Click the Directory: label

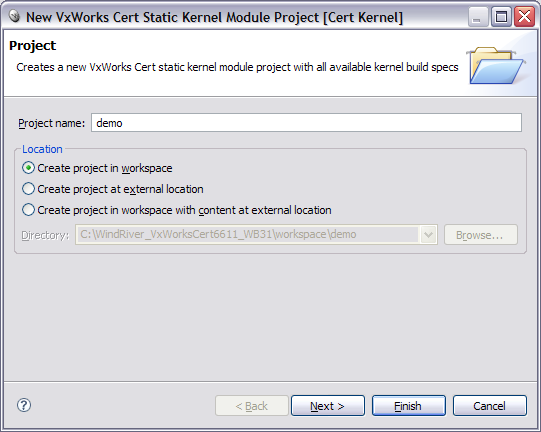click(x=45, y=235)
